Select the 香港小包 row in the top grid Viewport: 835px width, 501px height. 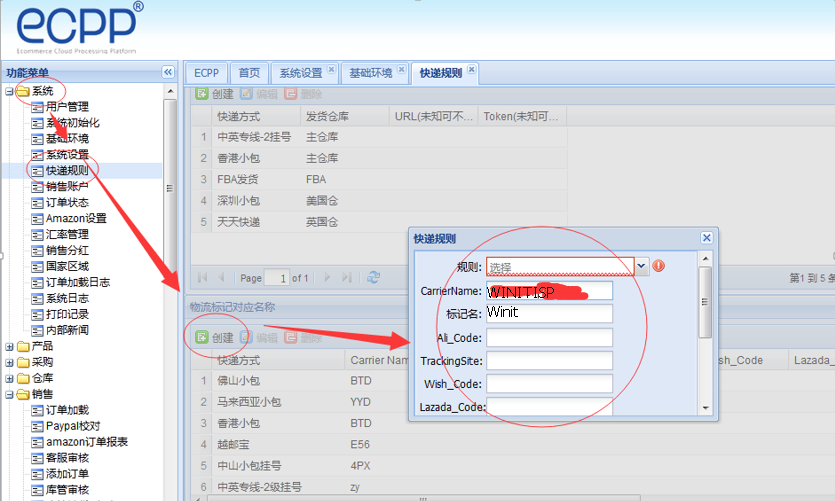click(x=237, y=158)
